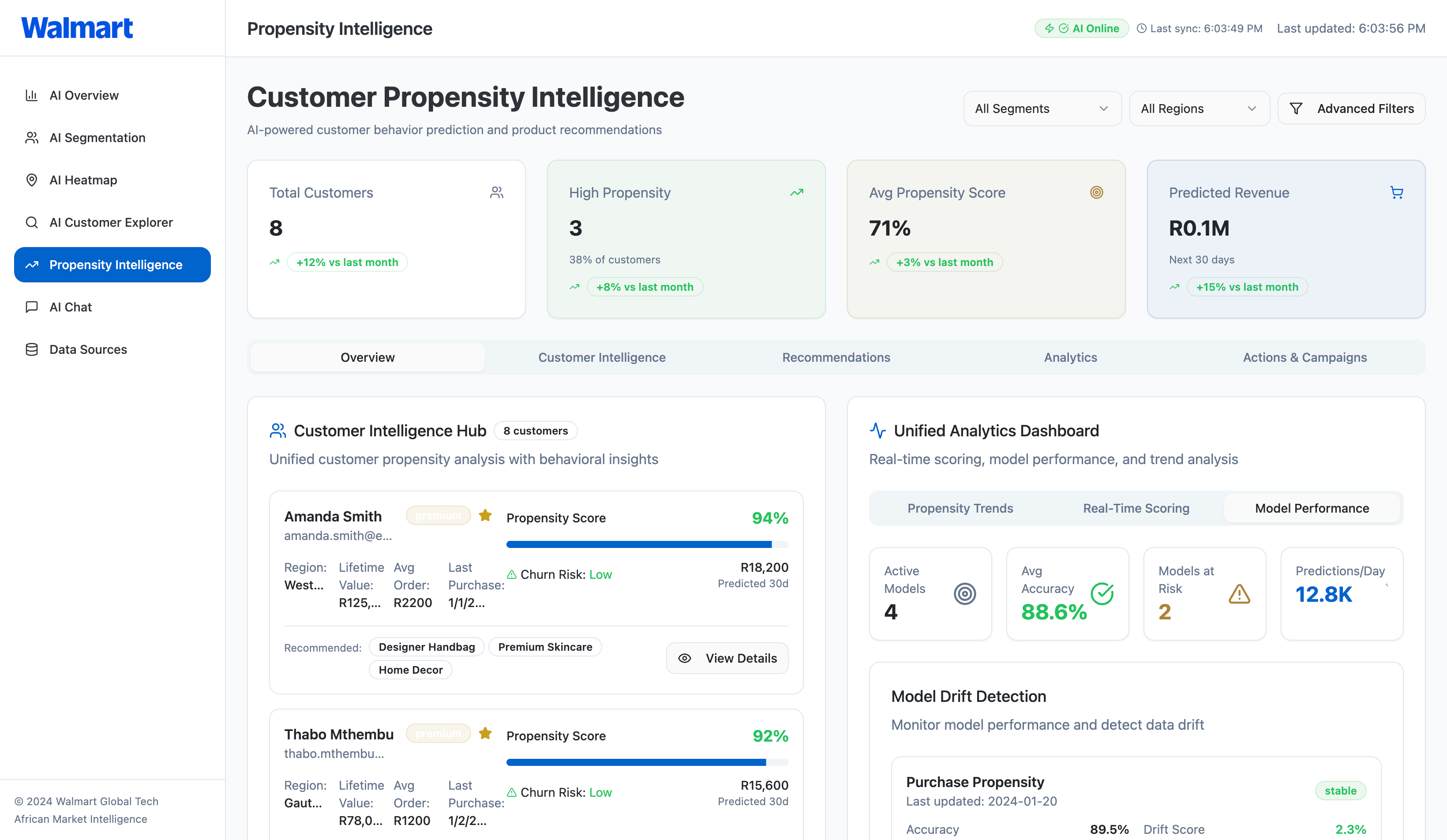Click the Propensity Intelligence trending icon in sidebar
Viewport: 1447px width, 840px height.
tap(32, 265)
